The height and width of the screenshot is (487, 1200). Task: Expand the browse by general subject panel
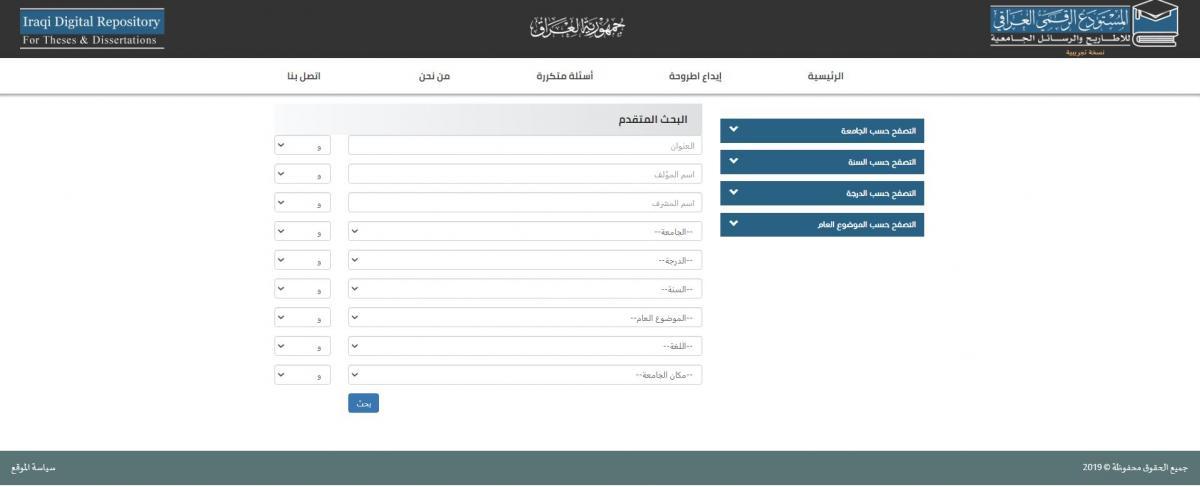click(821, 224)
